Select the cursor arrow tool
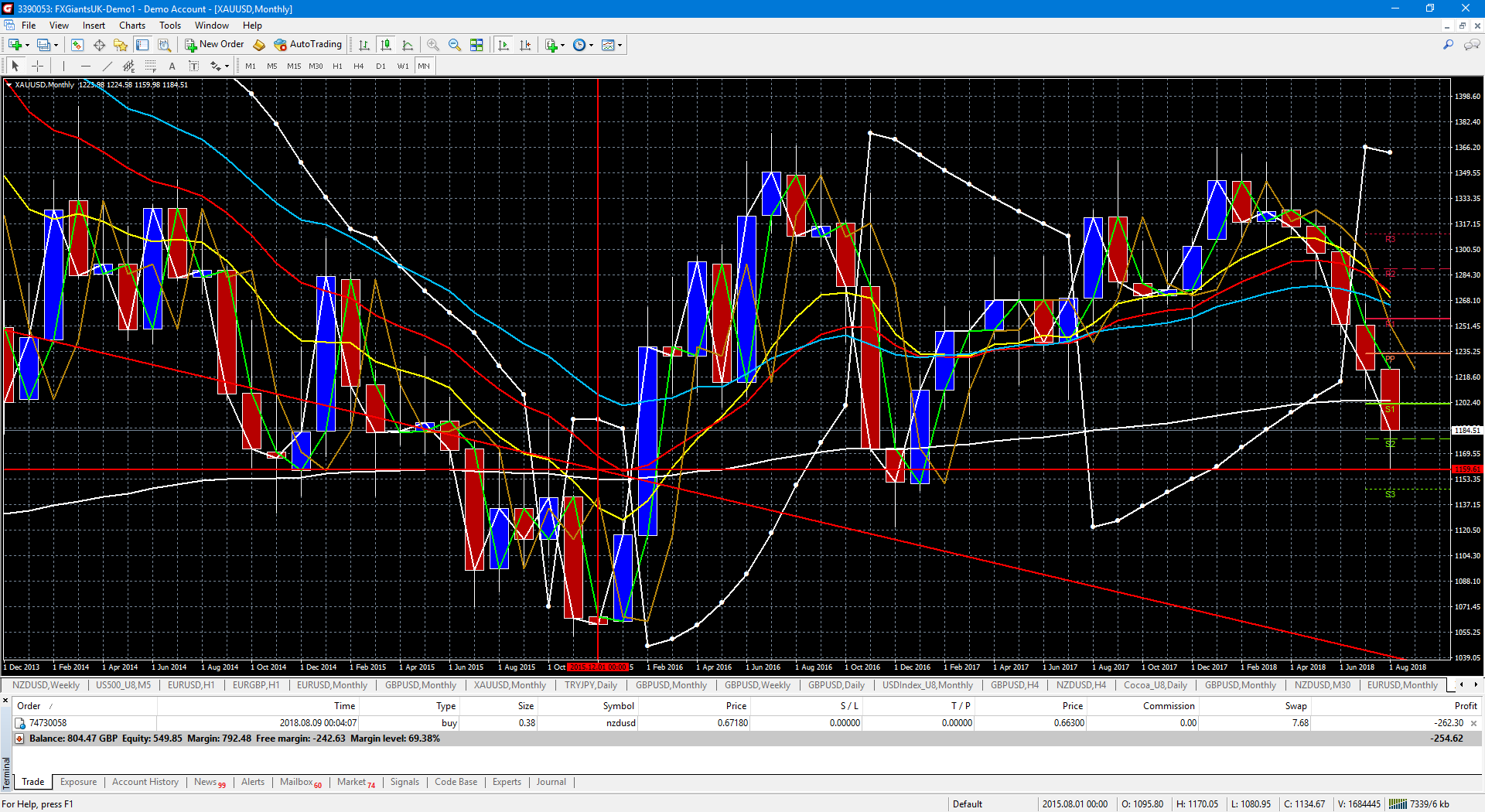The width and height of the screenshot is (1485, 812). coord(15,66)
